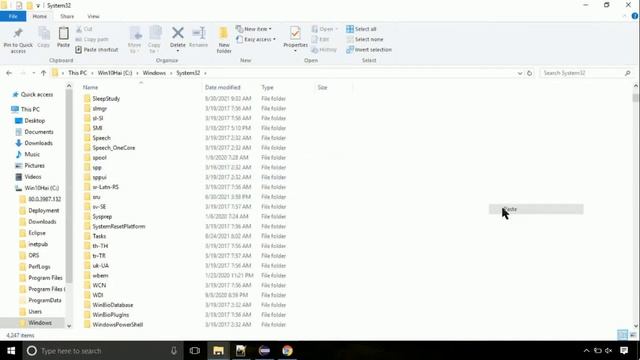Open the Copy to command
The image size is (640, 360).
[x=154, y=40]
